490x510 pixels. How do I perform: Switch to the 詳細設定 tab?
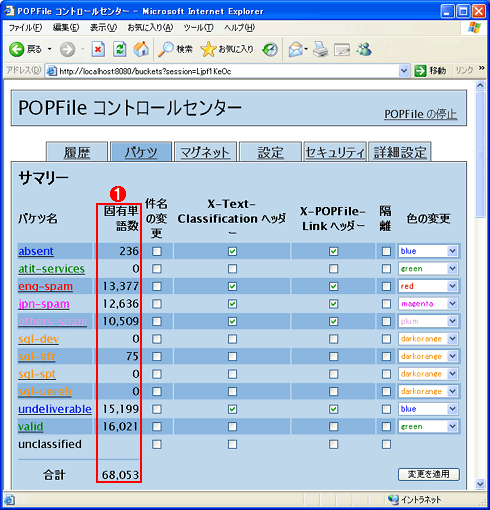point(400,153)
